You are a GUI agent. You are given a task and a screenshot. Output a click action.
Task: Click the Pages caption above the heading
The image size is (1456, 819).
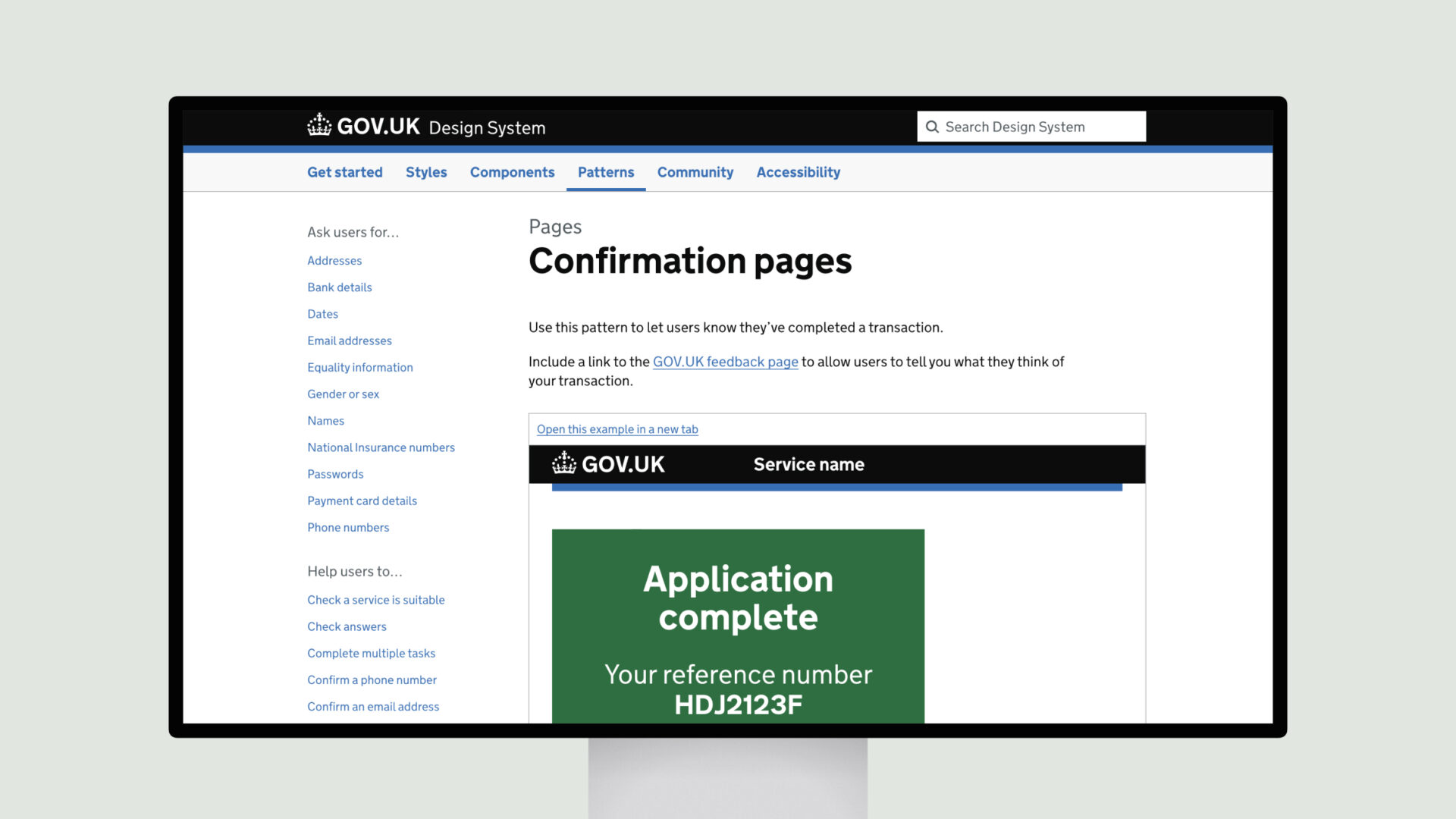[x=555, y=227]
